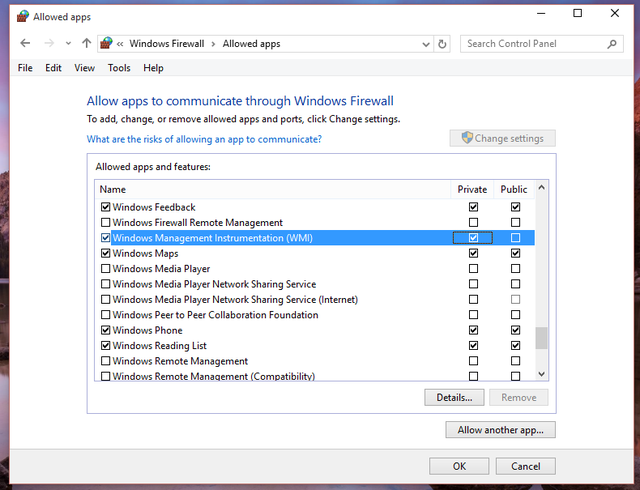Click the Public column header
Viewport: 640px width, 490px height.
[514, 189]
